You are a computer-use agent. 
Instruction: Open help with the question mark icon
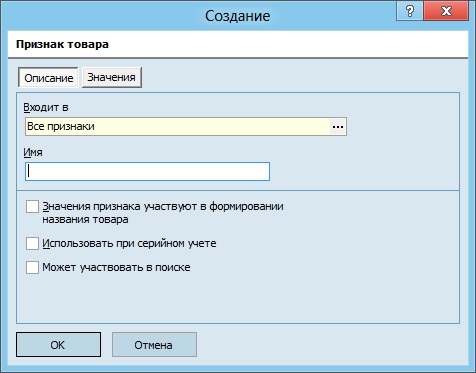[x=410, y=11]
